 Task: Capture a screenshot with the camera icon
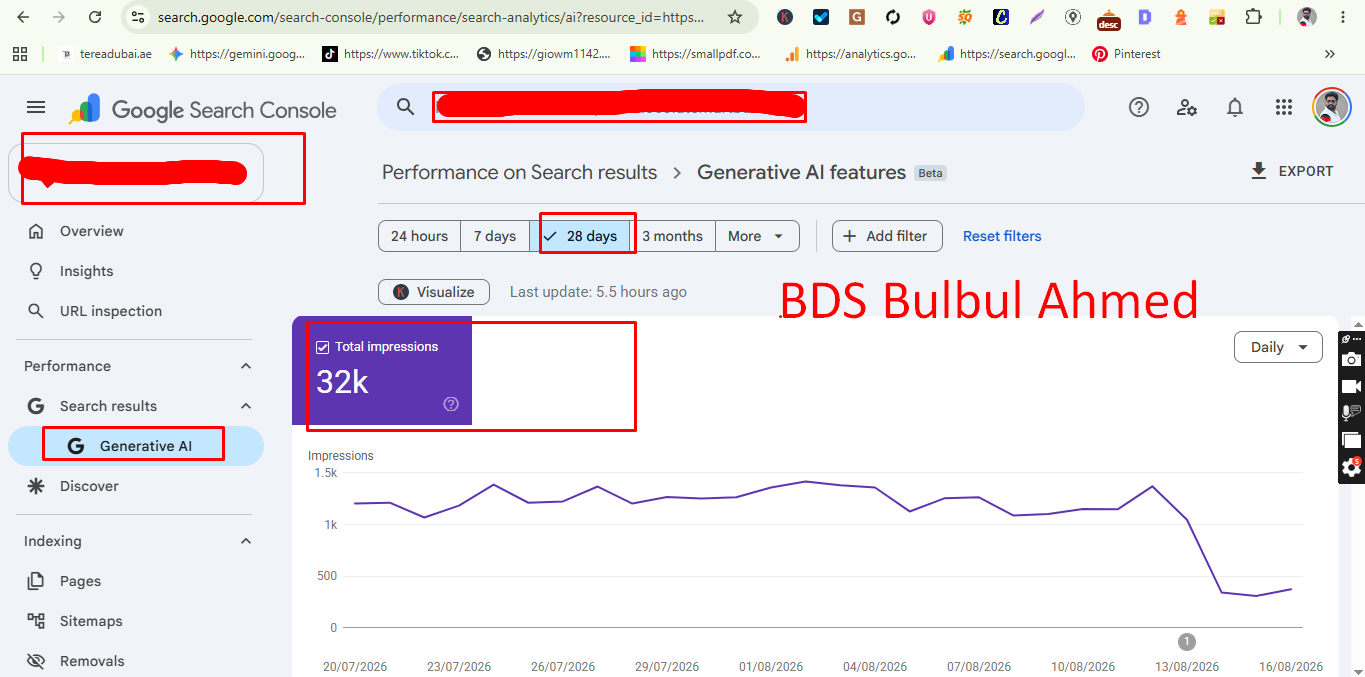[1351, 360]
